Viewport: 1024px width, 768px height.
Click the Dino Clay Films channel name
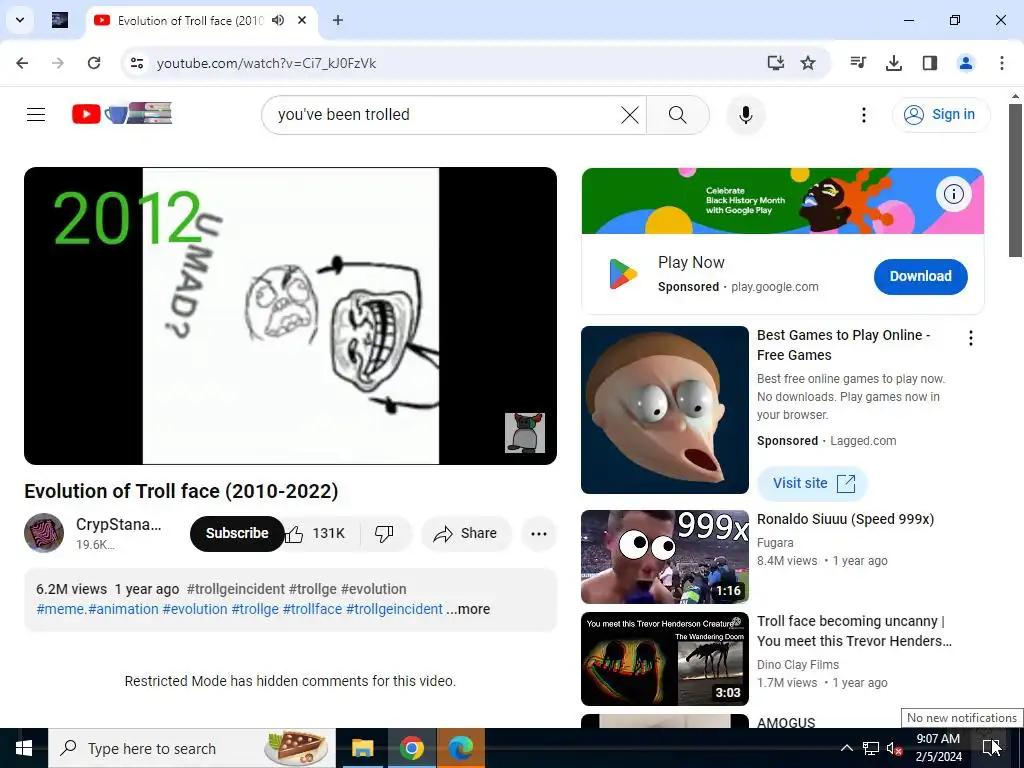click(x=797, y=665)
